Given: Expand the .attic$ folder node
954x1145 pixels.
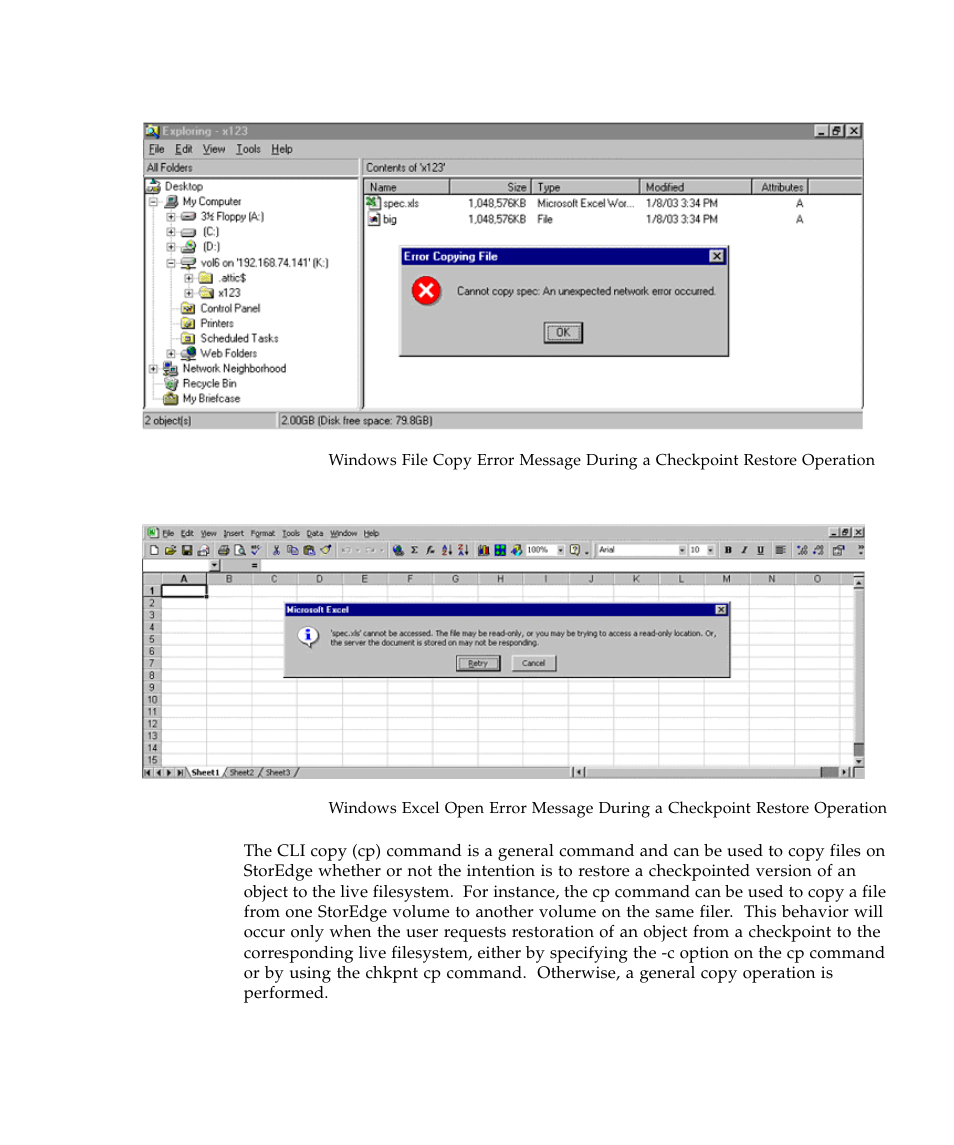Looking at the screenshot, I should point(188,278).
